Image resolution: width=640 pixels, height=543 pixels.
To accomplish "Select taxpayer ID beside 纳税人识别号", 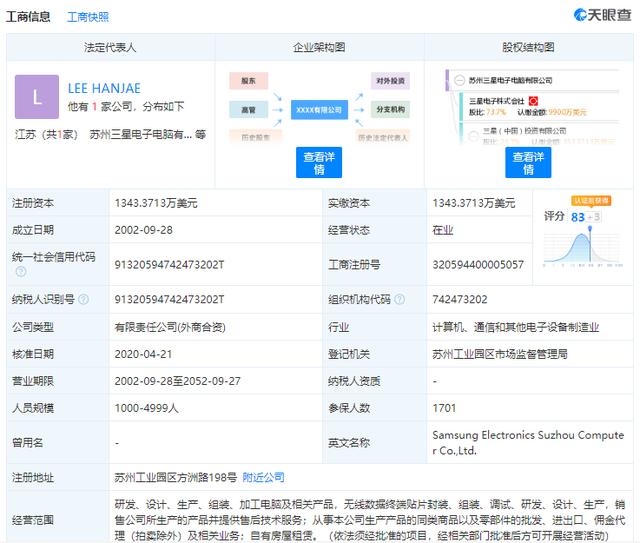I will tap(169, 299).
